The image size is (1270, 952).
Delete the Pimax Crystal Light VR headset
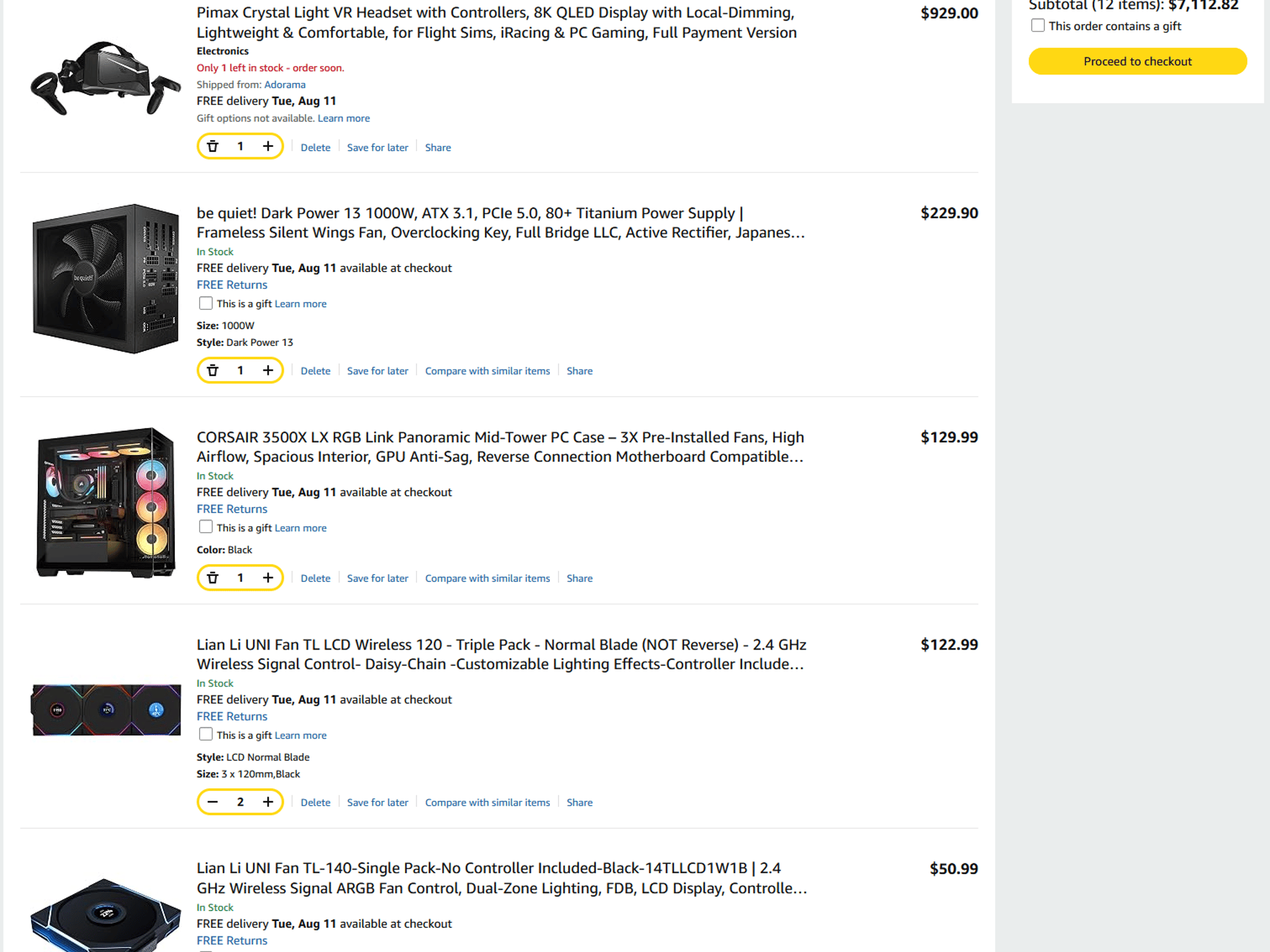(316, 148)
